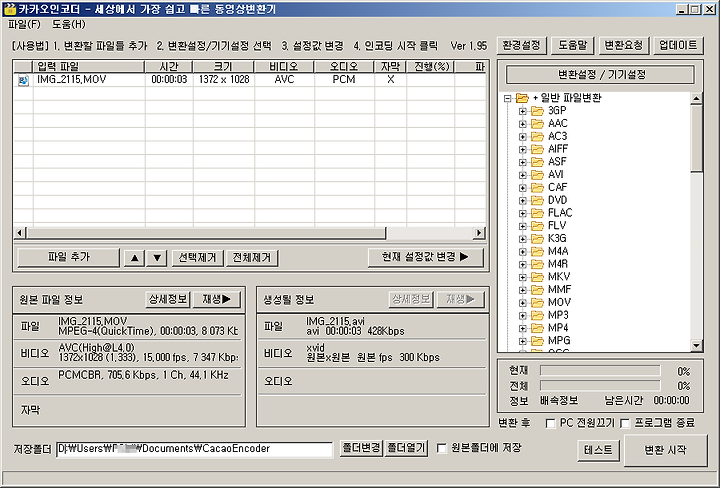The height and width of the screenshot is (488, 720).
Task: Click 파일 추가 button
Action: tap(68, 257)
